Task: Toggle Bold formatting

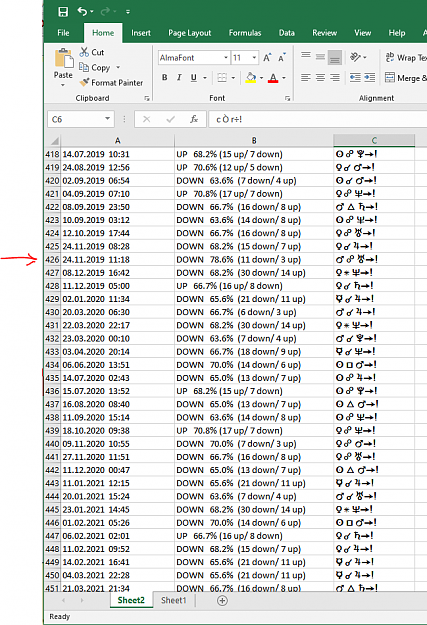Action: pyautogui.click(x=165, y=77)
